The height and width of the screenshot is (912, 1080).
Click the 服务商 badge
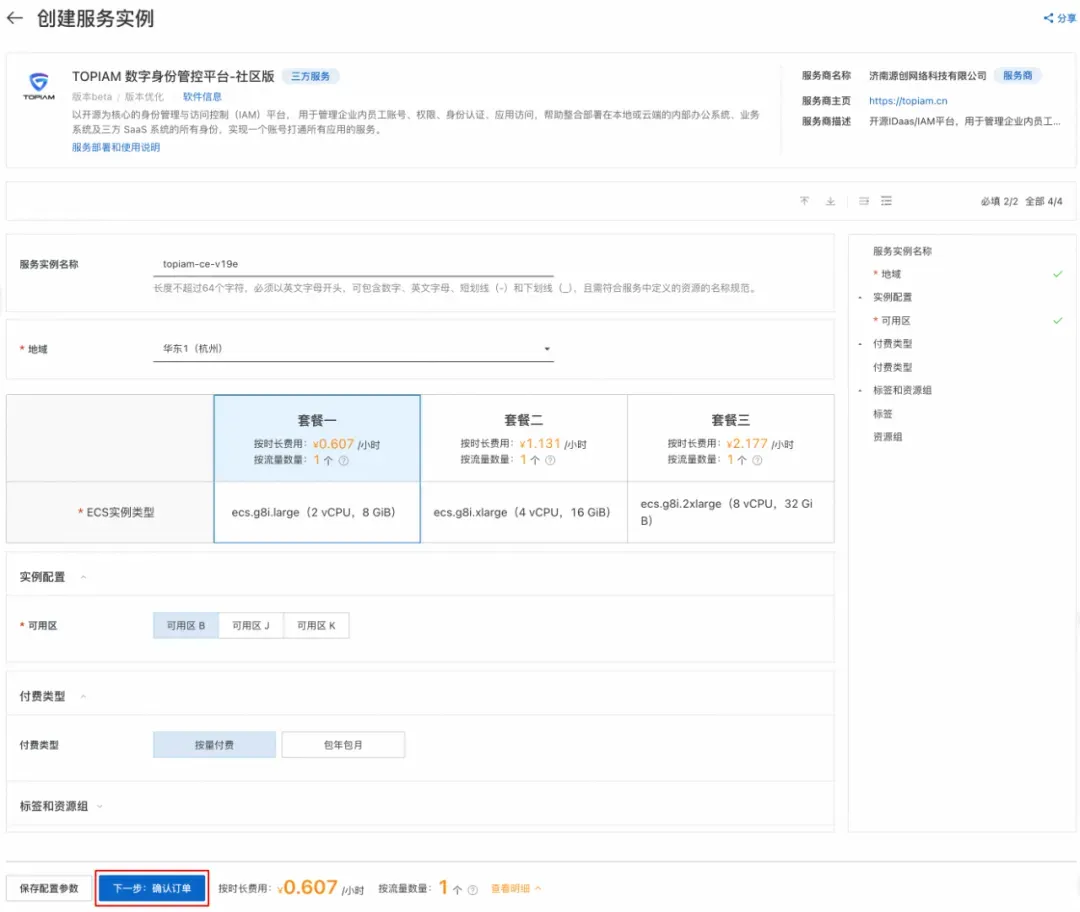(1017, 76)
